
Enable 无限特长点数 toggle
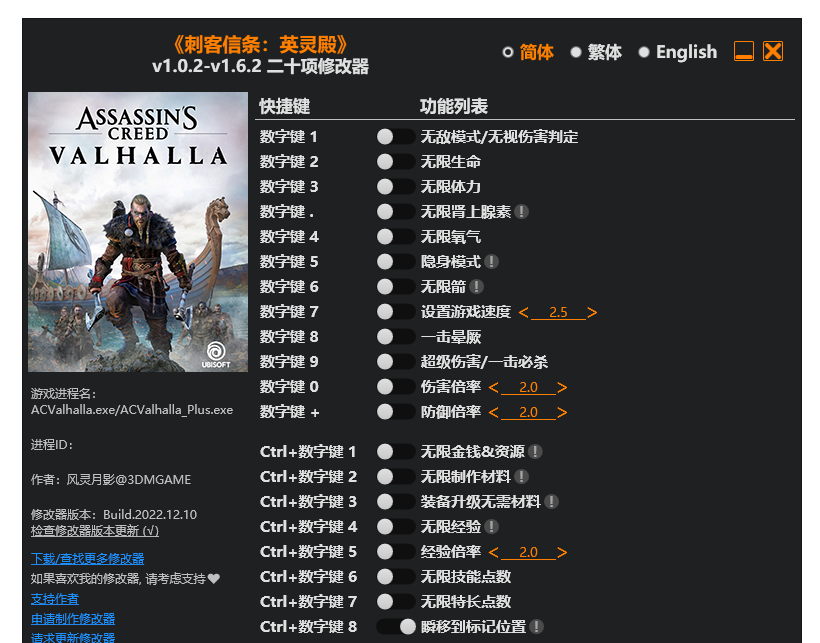point(396,602)
